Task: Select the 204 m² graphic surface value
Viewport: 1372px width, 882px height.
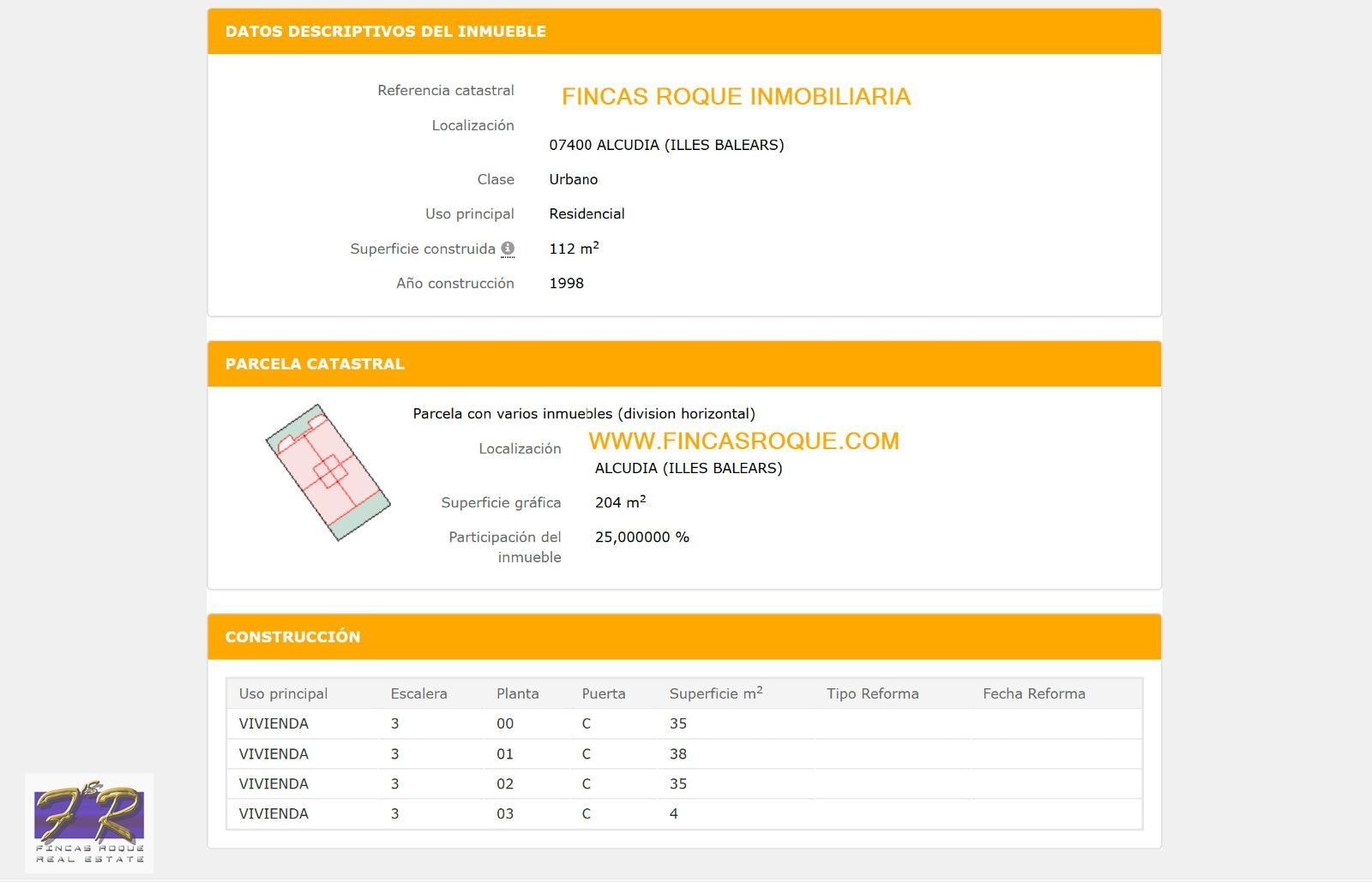Action: [620, 501]
